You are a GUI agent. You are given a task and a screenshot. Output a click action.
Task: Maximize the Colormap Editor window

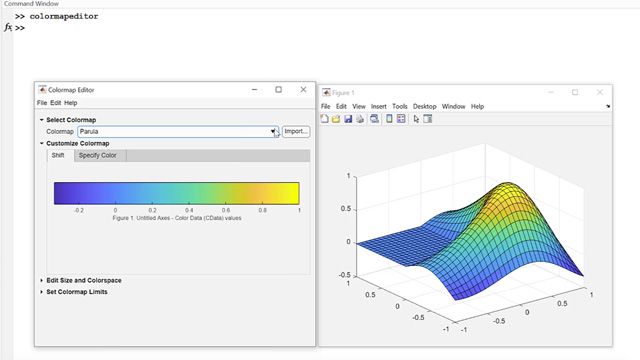[x=278, y=89]
